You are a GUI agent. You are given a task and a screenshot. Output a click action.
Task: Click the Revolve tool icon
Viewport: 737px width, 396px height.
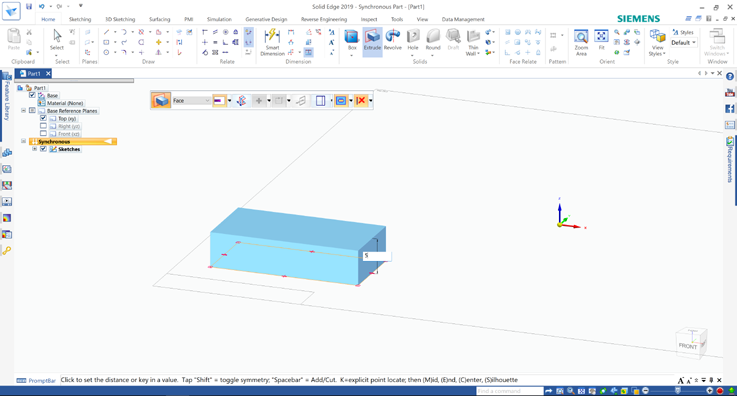coord(392,40)
